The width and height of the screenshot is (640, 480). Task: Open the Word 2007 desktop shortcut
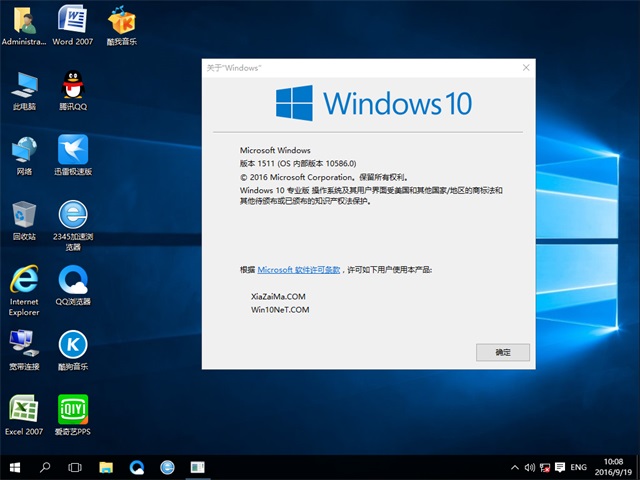(72, 20)
